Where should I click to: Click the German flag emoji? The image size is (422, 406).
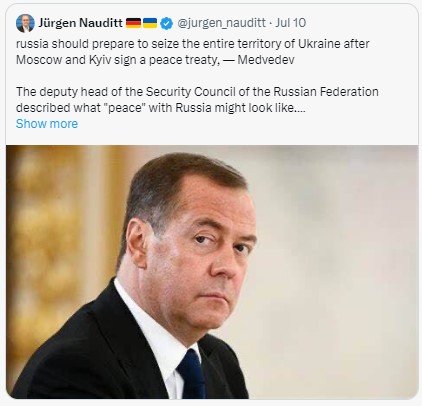[133, 23]
